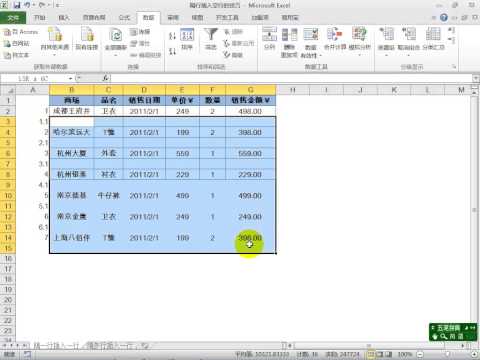Switch to the 公式 Formulas ribbon tab
Image resolution: width=480 pixels, height=360 pixels.
(124, 18)
